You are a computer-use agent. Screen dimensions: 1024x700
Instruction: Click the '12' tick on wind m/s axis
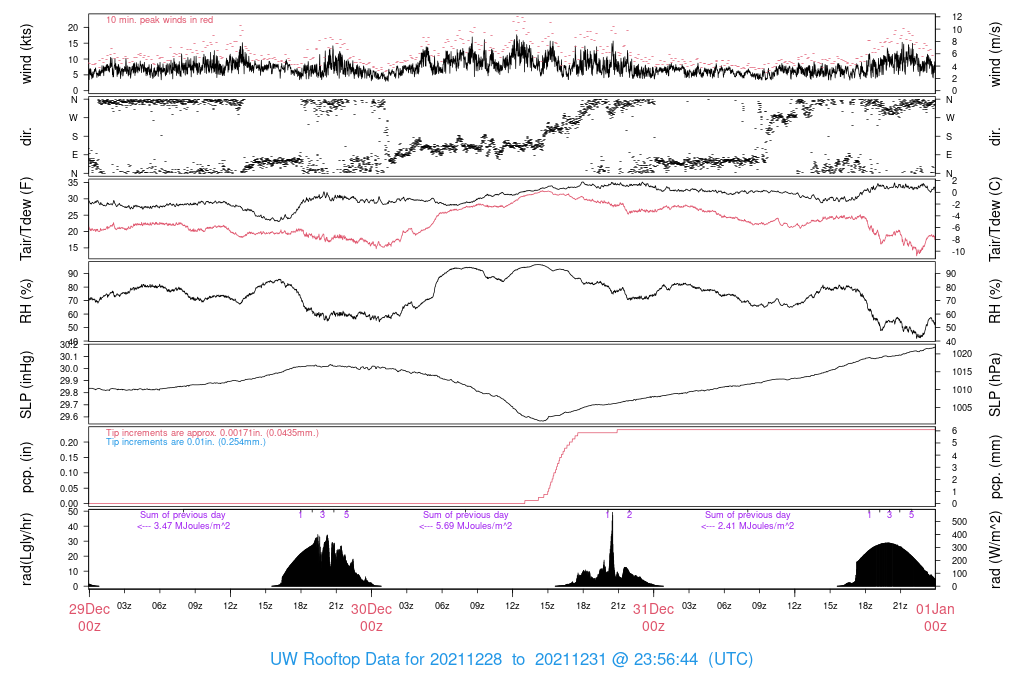(957, 17)
